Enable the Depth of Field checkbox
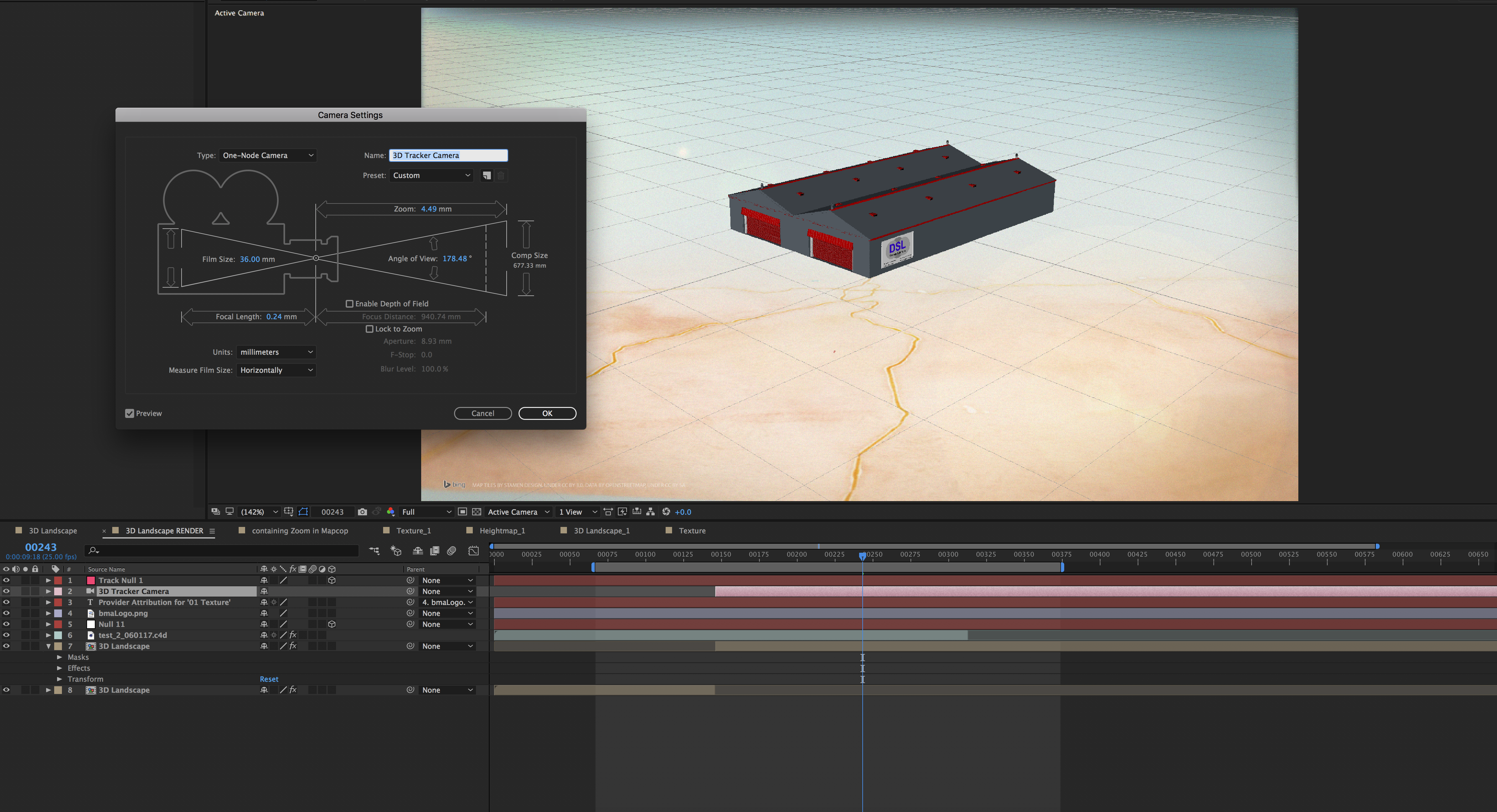The width and height of the screenshot is (1497, 812). pos(349,303)
